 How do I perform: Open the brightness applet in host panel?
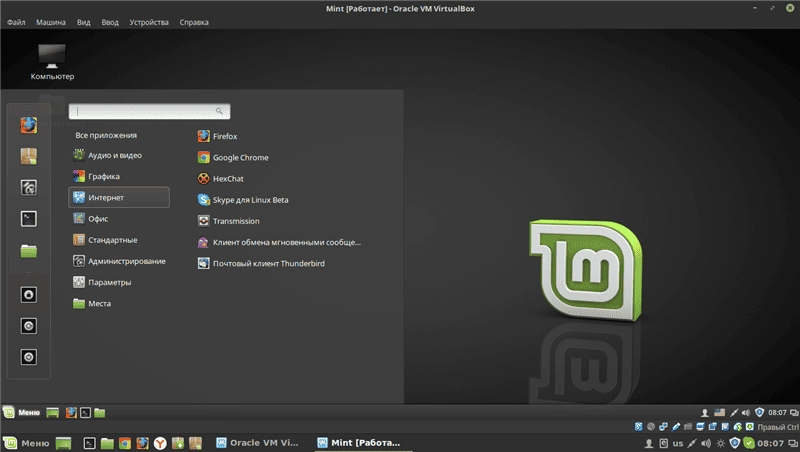point(720,443)
